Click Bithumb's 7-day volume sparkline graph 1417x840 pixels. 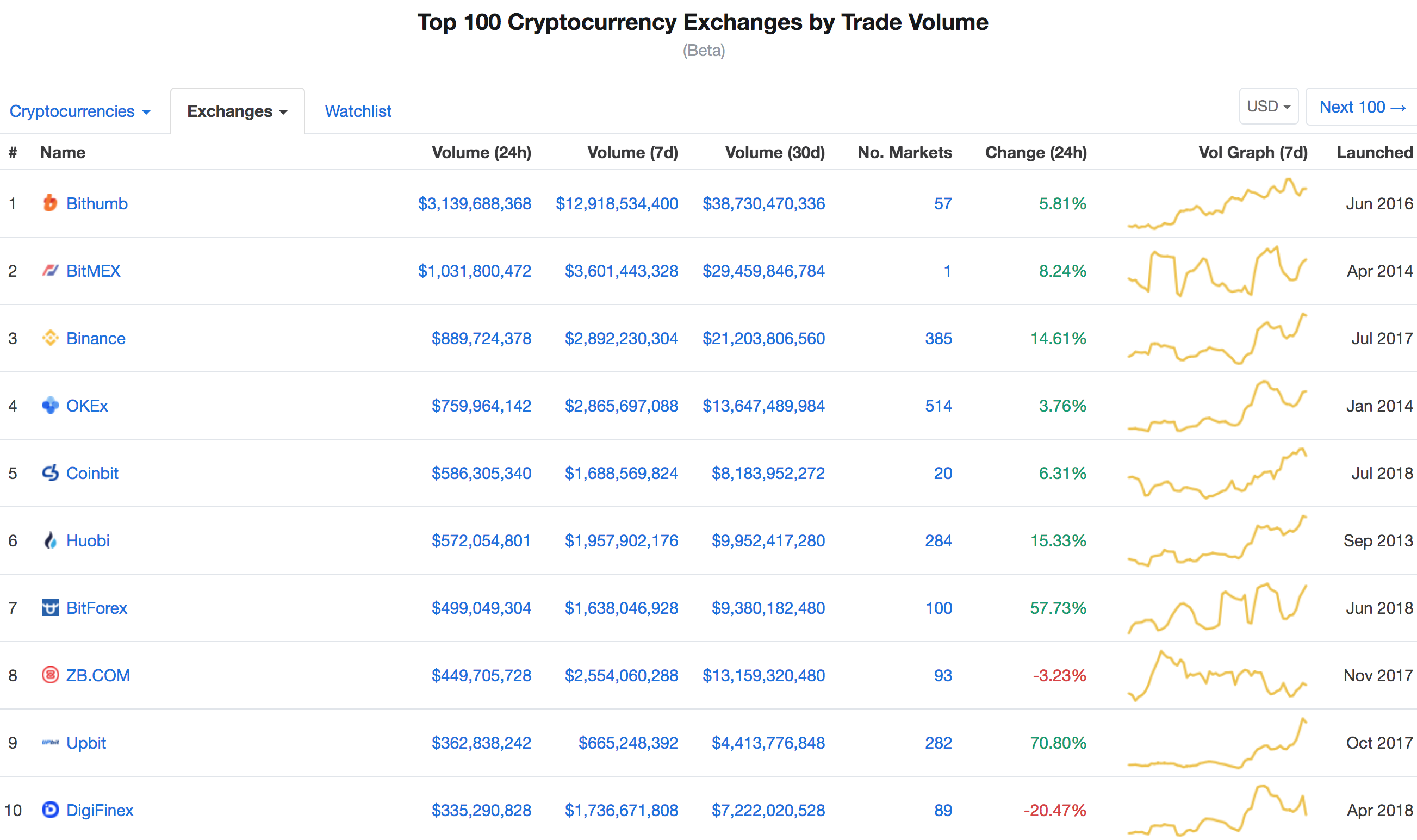pyautogui.click(x=1217, y=203)
